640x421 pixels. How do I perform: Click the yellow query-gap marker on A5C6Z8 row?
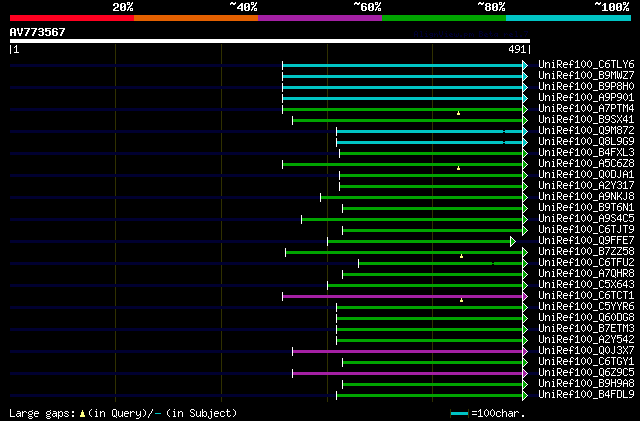(458, 168)
